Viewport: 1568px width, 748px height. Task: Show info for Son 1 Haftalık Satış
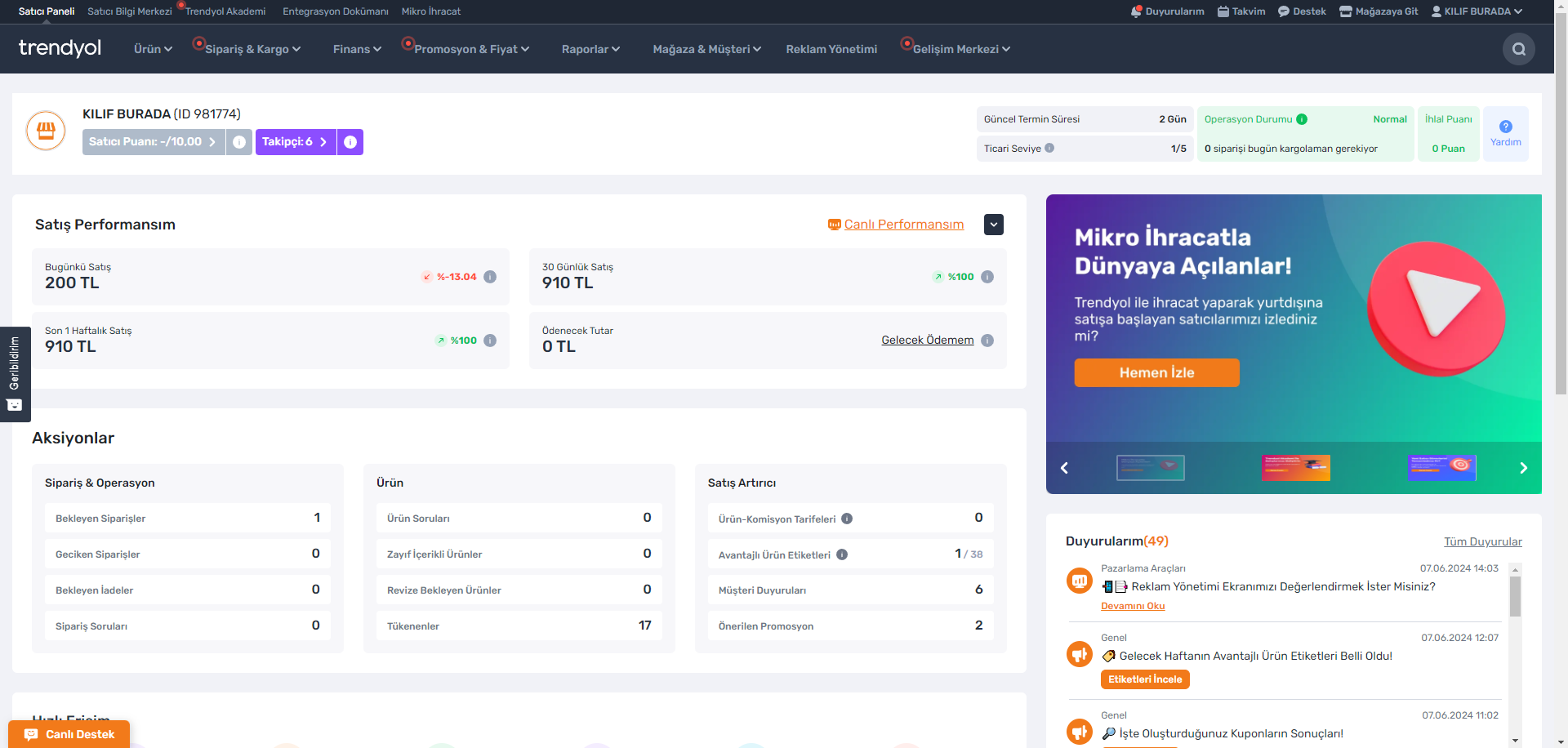click(x=490, y=341)
